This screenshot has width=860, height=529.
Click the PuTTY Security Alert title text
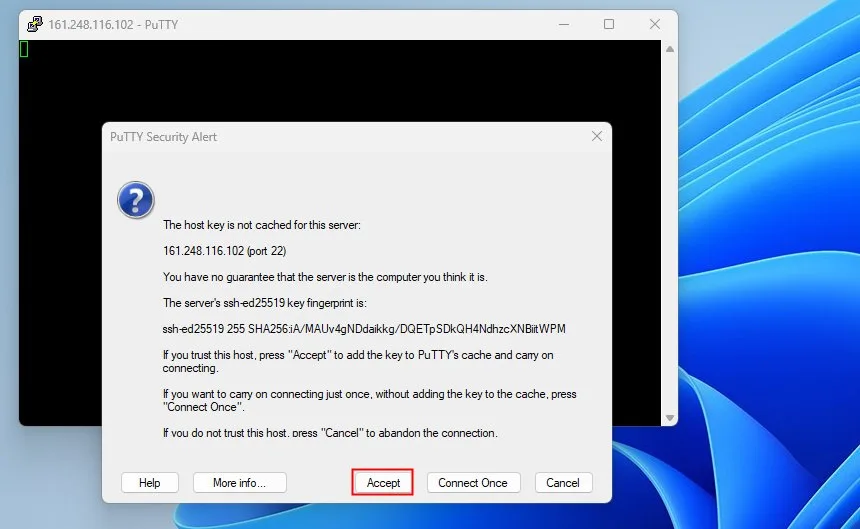click(x=163, y=136)
